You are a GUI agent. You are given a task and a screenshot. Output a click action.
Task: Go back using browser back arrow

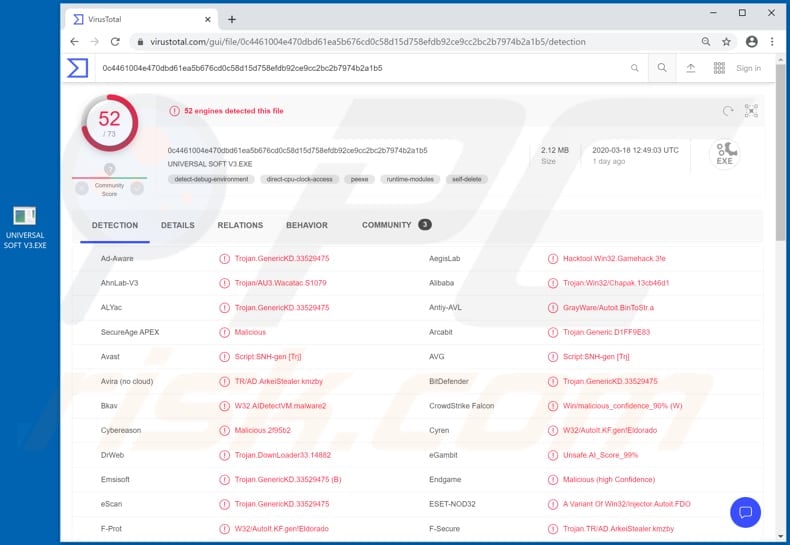pyautogui.click(x=75, y=42)
